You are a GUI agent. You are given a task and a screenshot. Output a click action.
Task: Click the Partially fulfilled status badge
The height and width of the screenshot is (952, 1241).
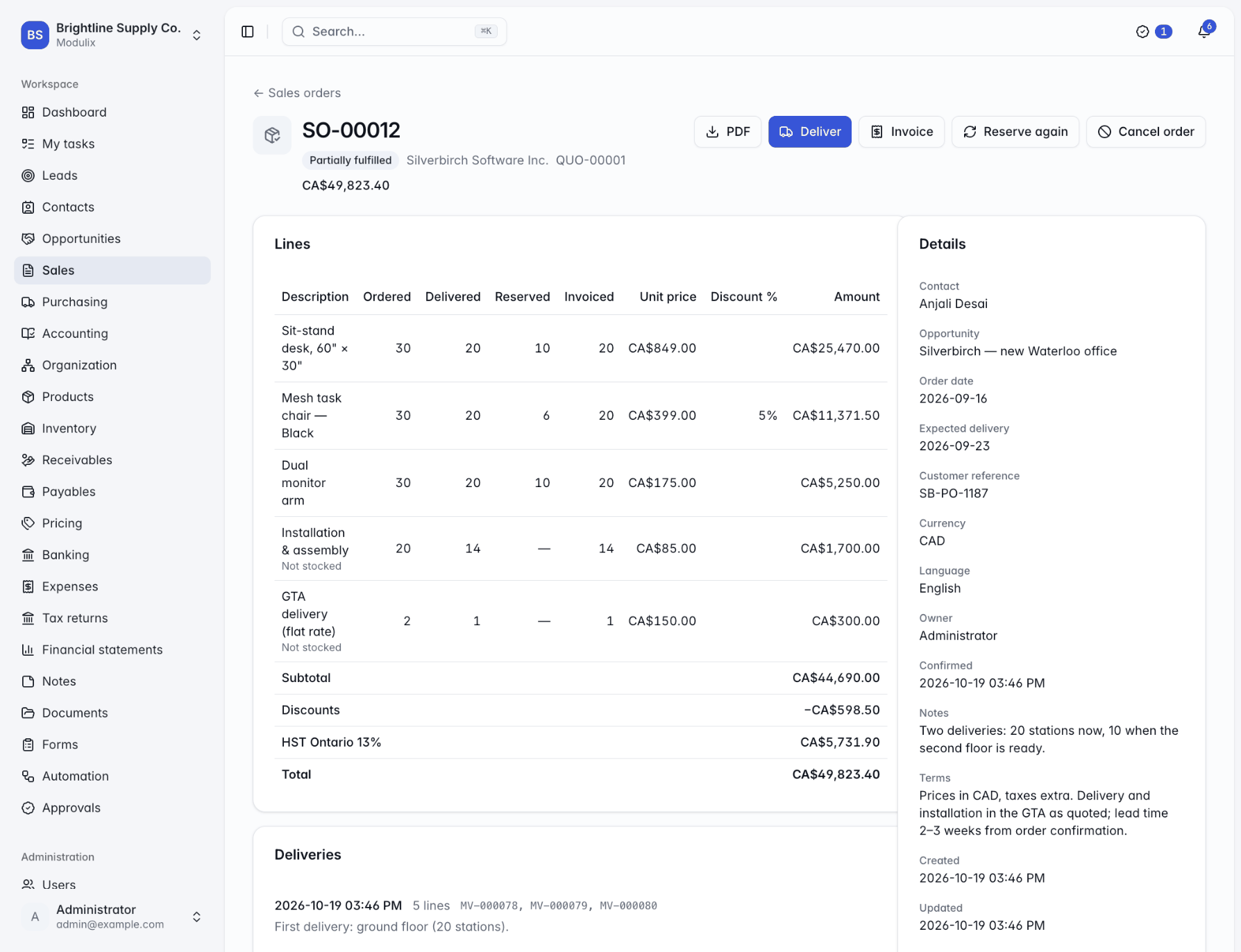351,160
